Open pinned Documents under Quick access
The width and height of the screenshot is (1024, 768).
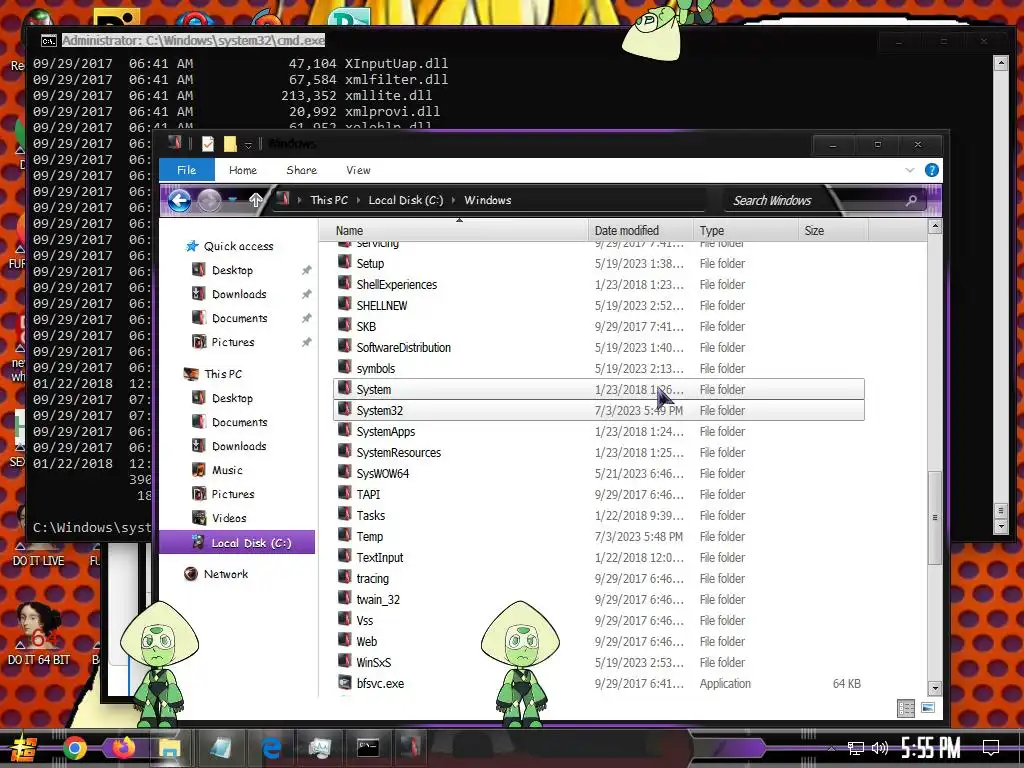(x=240, y=318)
